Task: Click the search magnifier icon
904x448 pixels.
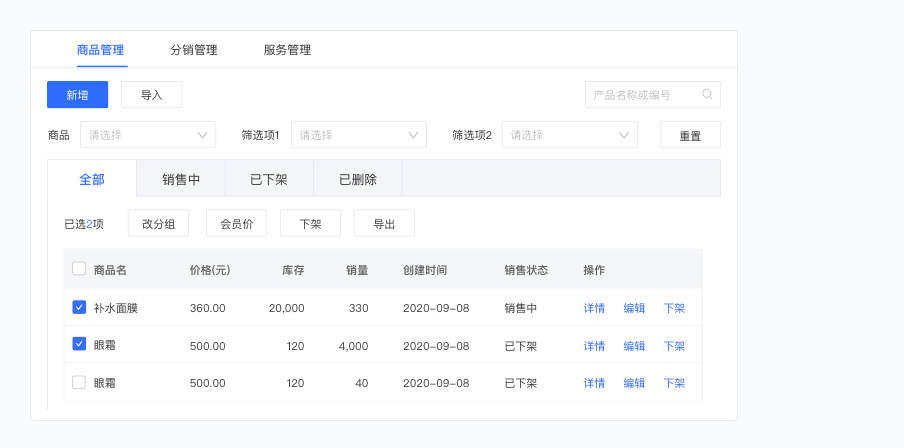Action: coord(707,95)
